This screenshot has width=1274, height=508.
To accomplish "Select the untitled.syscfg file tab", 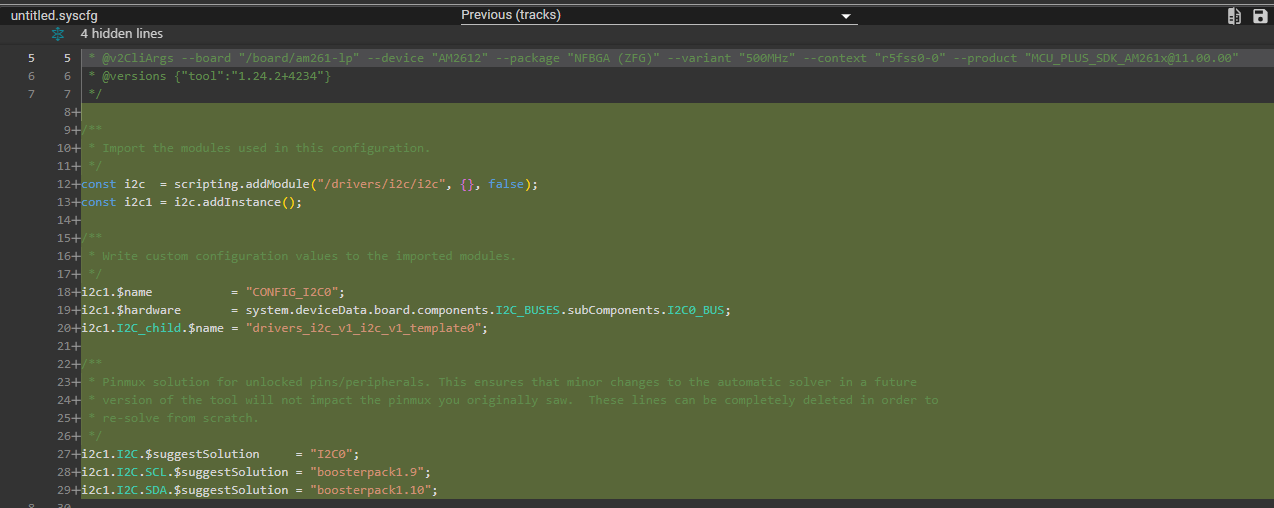I will tap(54, 16).
